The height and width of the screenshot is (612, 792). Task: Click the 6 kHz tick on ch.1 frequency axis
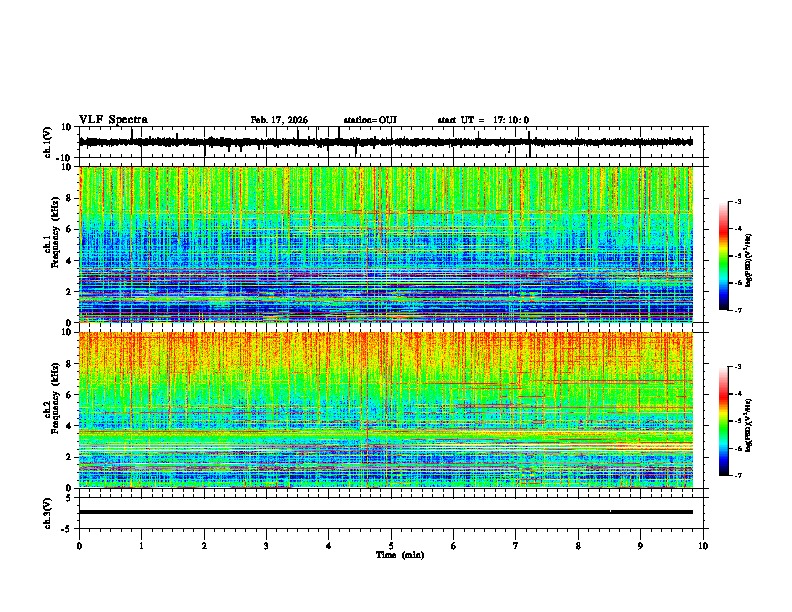click(70, 230)
